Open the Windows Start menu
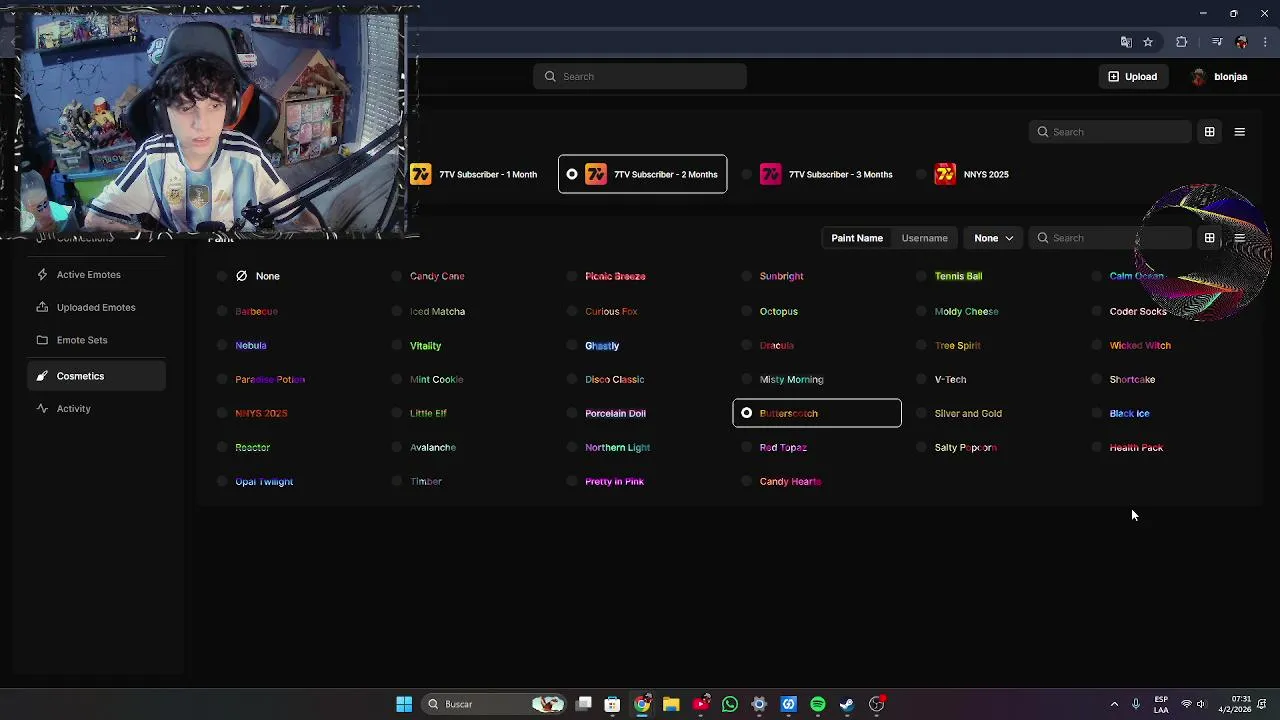The width and height of the screenshot is (1280, 720). pos(404,704)
